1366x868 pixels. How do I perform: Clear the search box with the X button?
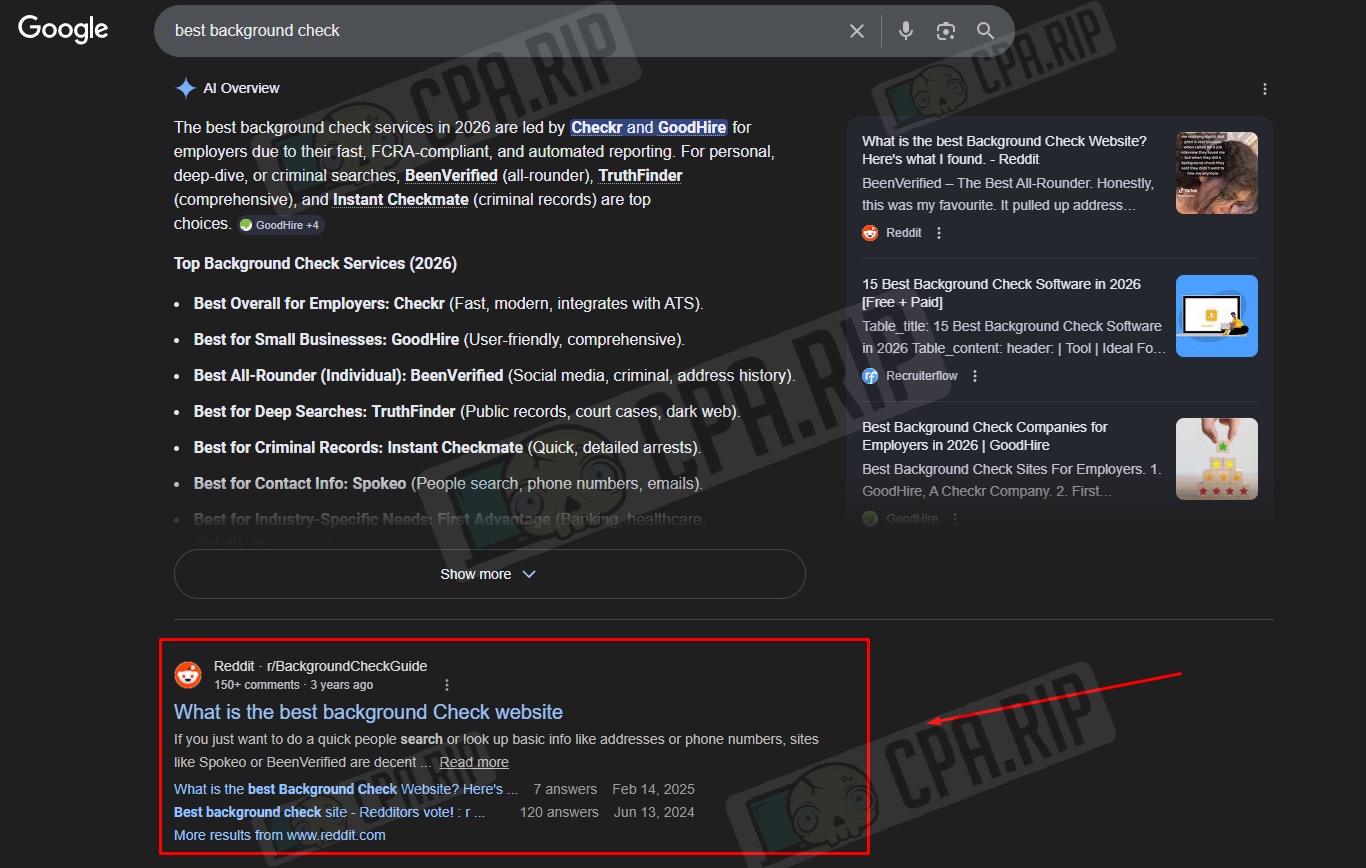856,30
